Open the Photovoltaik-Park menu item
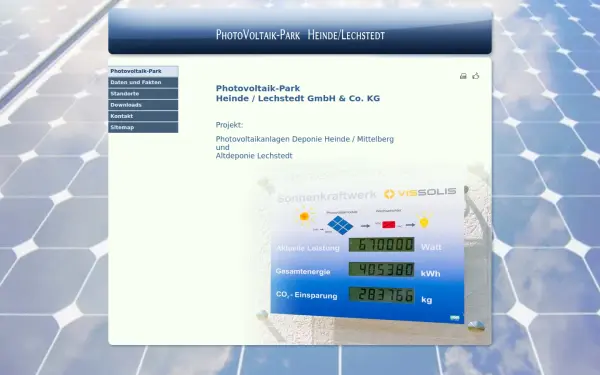The width and height of the screenshot is (600, 375). [x=143, y=71]
